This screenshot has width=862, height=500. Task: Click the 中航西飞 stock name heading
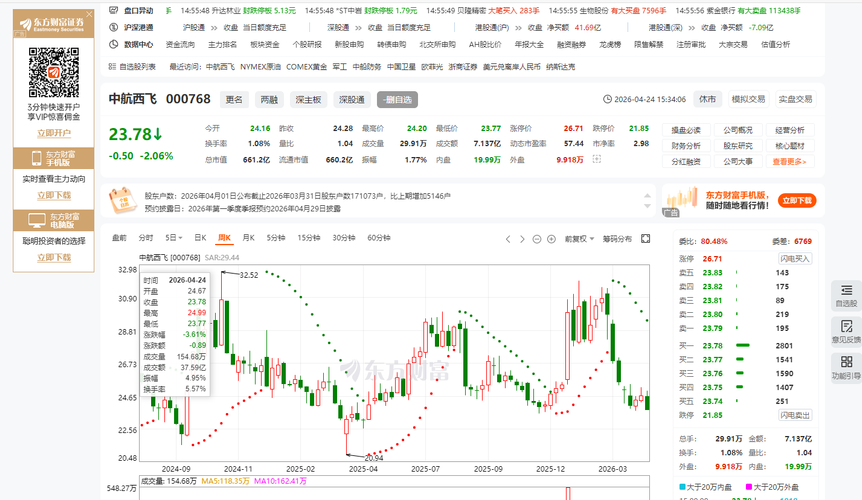[x=132, y=99]
